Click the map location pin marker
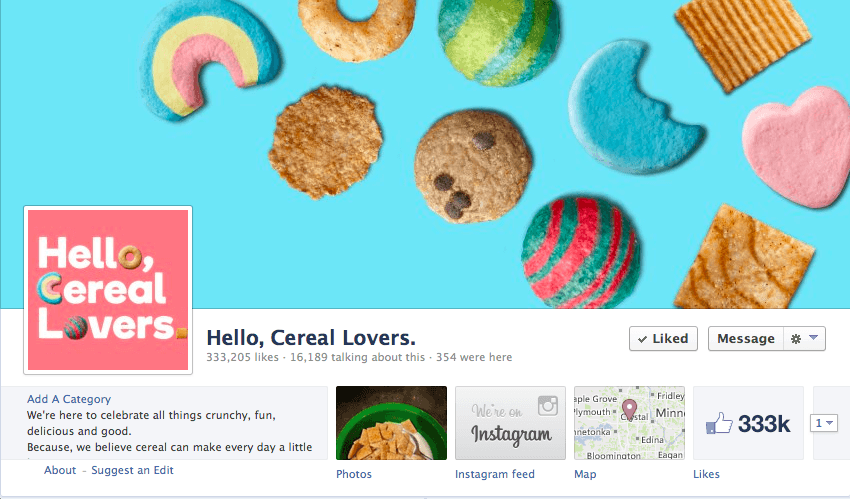850x499 pixels. 629,409
